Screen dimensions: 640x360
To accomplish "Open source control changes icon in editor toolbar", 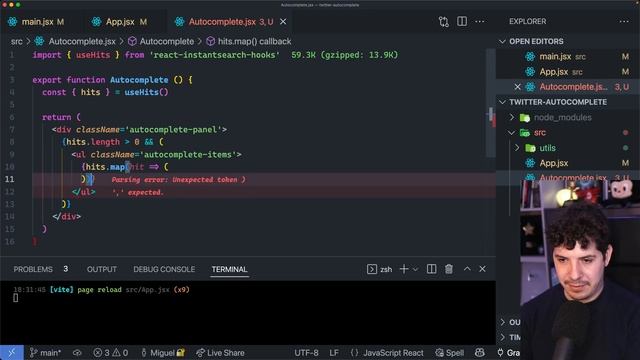I will (444, 22).
